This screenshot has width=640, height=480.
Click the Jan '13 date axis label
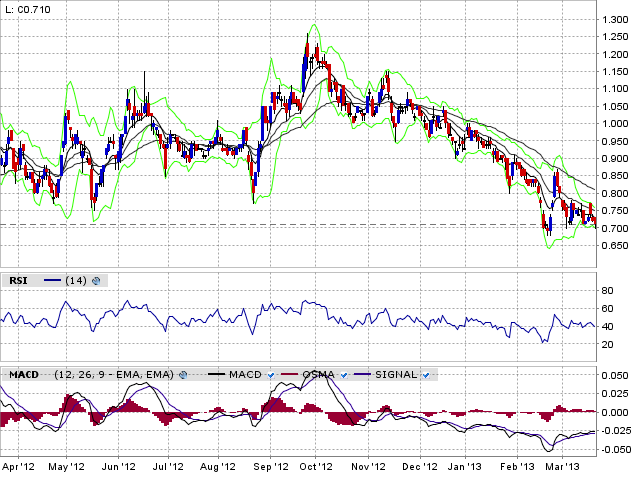(465, 467)
